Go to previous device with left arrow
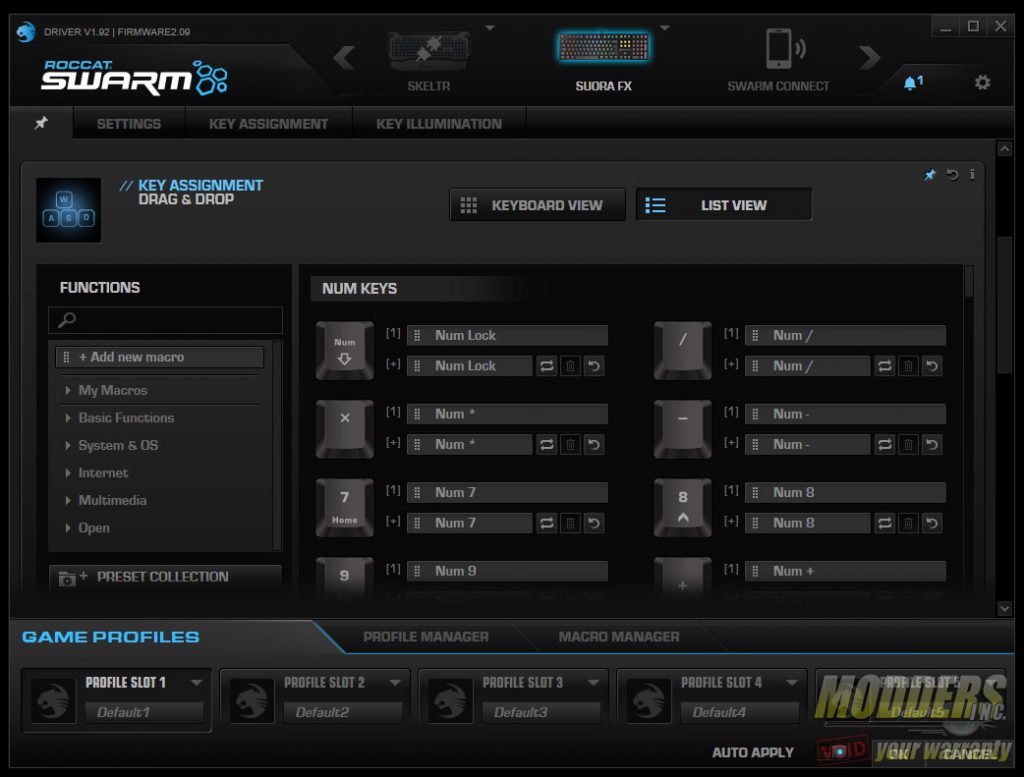 [x=344, y=57]
